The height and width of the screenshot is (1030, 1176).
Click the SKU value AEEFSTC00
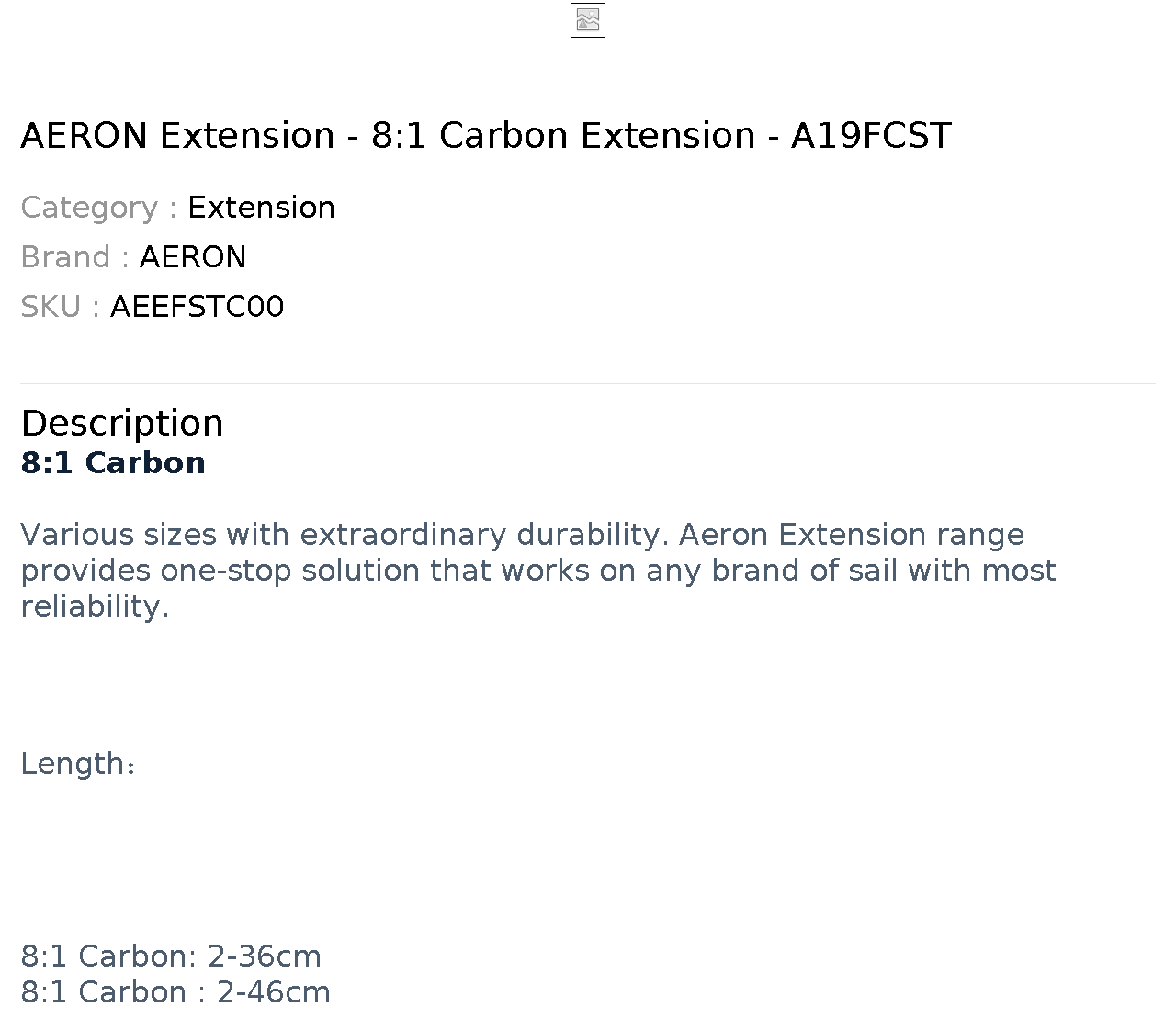tap(197, 307)
